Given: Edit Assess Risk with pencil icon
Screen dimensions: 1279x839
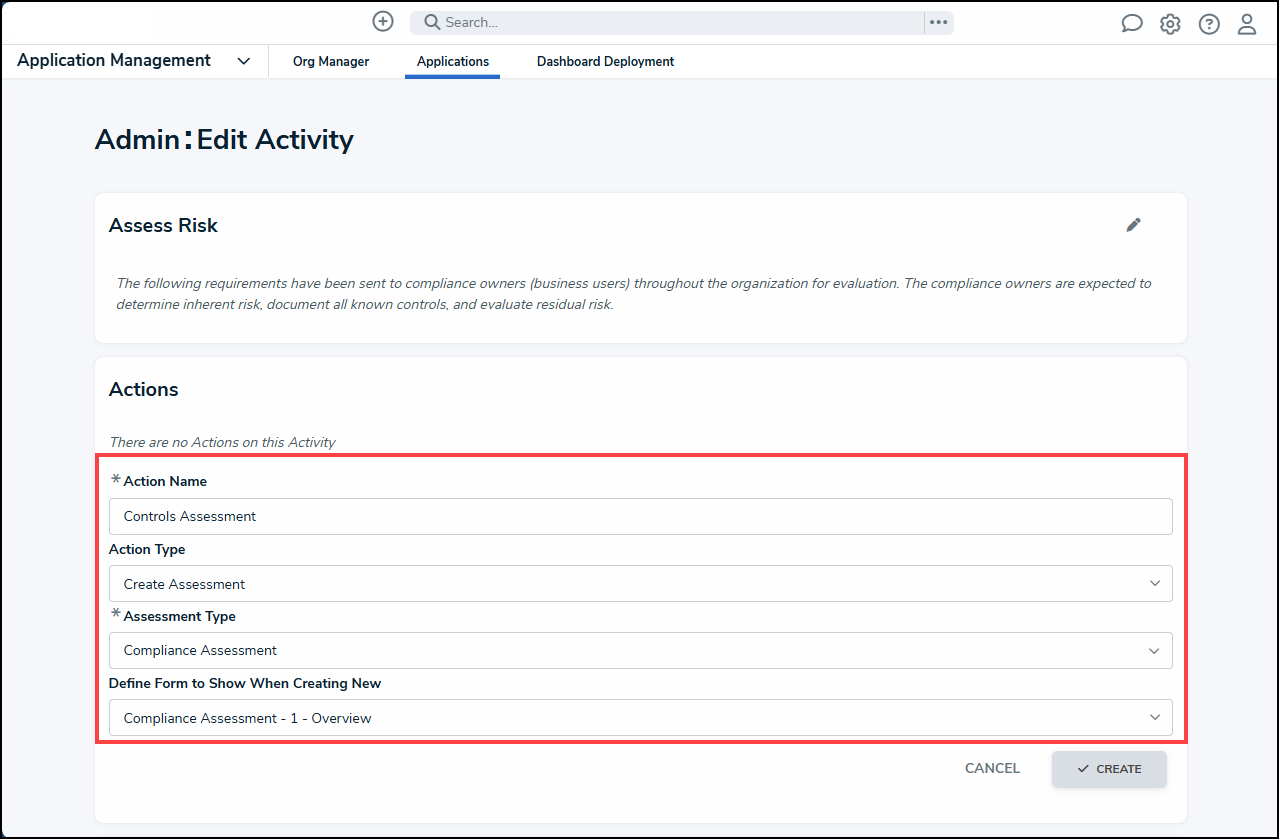Looking at the screenshot, I should point(1133,225).
